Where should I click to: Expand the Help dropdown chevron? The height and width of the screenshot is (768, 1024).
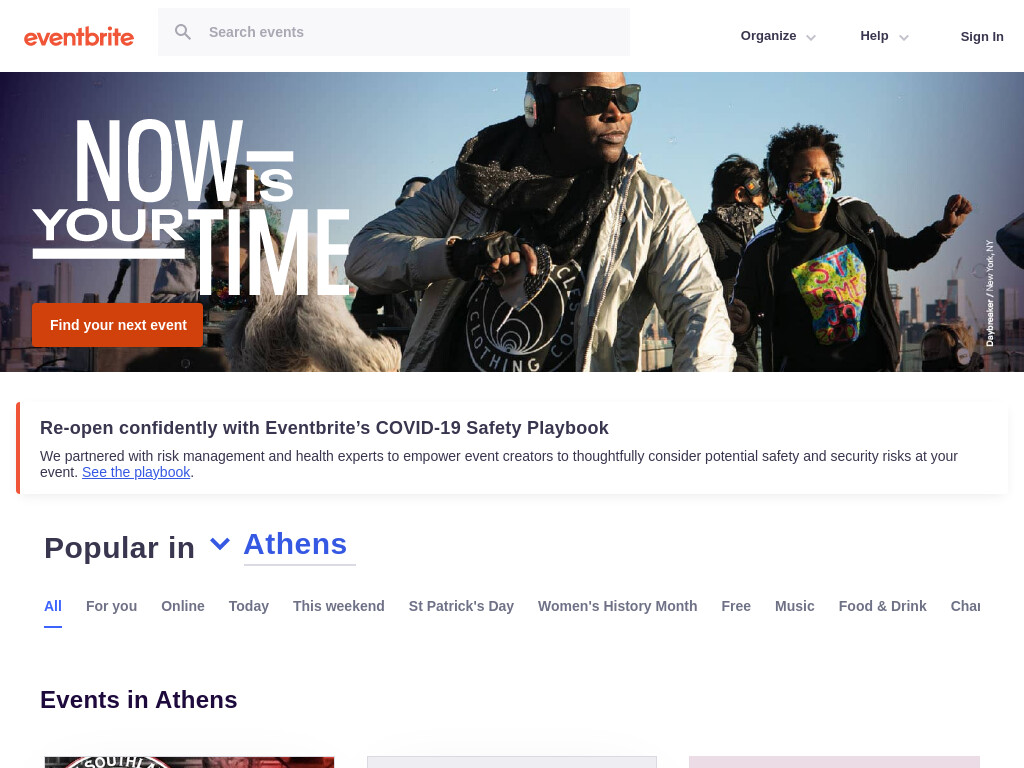(x=904, y=37)
